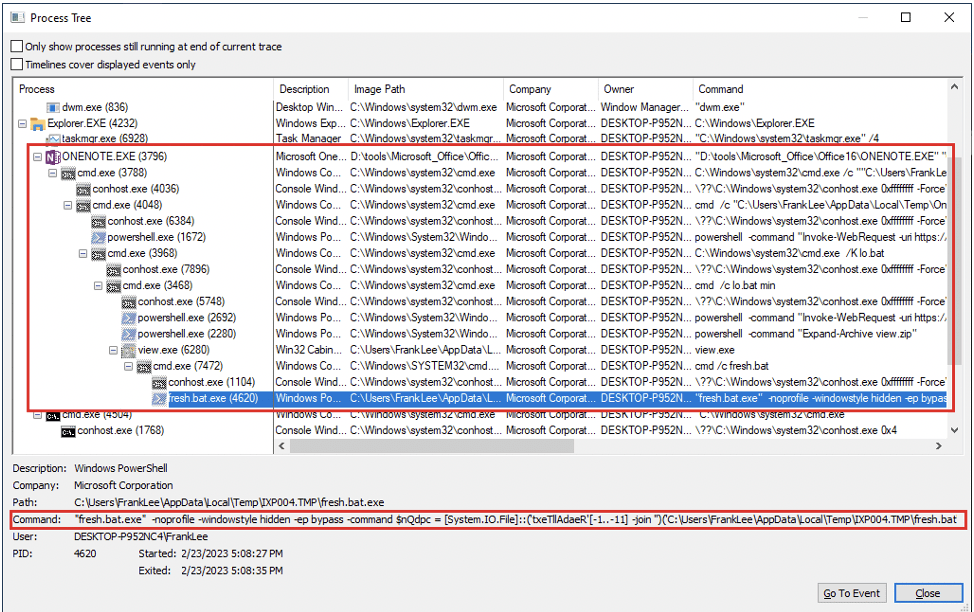Click the 'Task Manager' description cell

(309, 139)
